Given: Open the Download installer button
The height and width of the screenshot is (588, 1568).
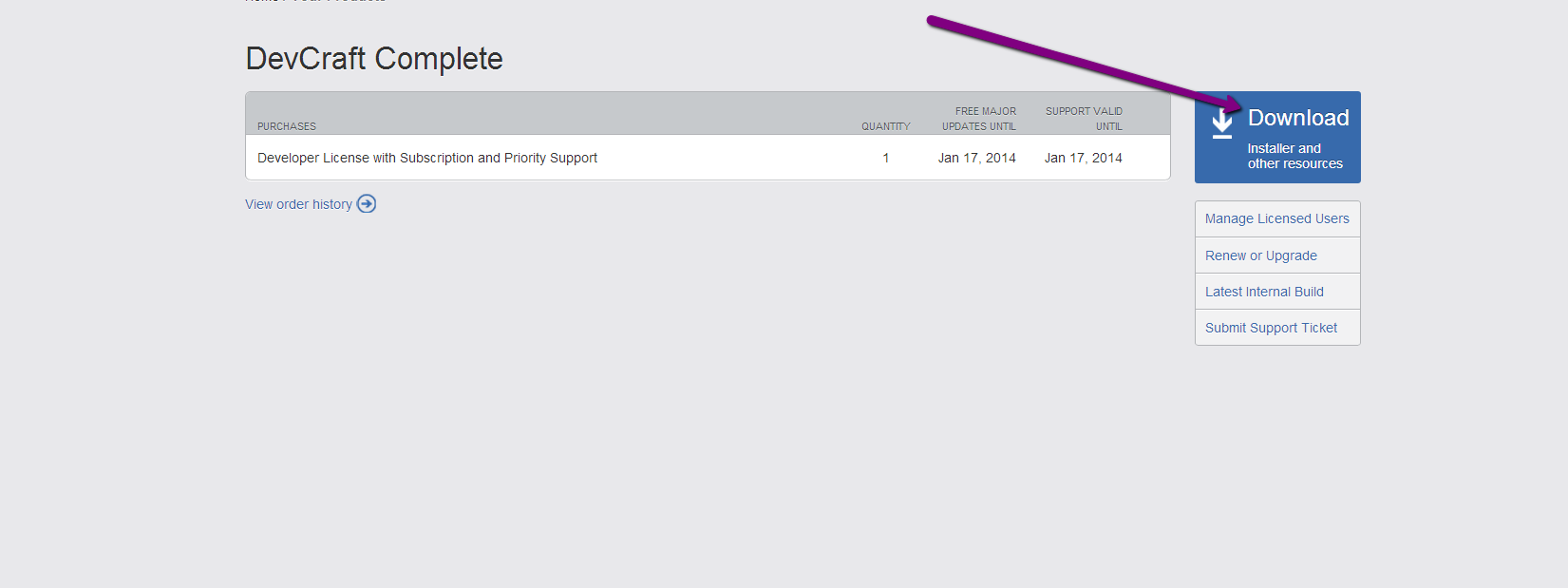Looking at the screenshot, I should click(1277, 137).
